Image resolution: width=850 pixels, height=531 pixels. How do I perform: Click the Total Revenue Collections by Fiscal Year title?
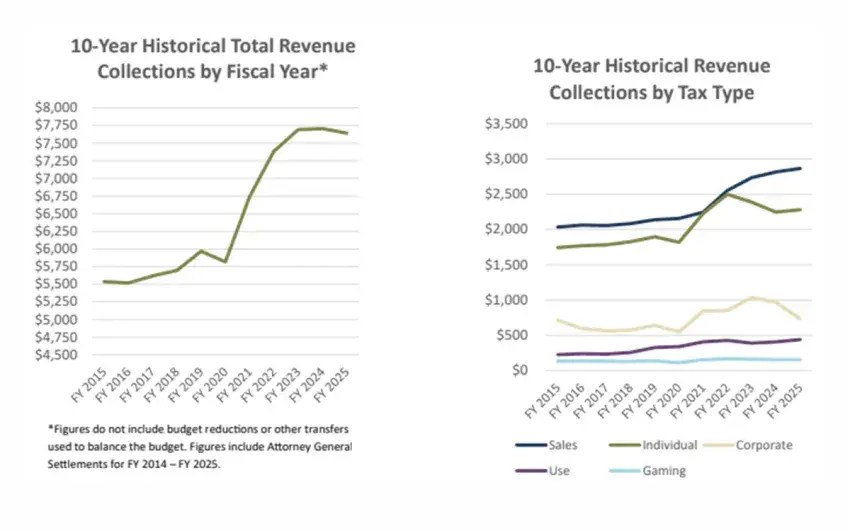click(212, 59)
